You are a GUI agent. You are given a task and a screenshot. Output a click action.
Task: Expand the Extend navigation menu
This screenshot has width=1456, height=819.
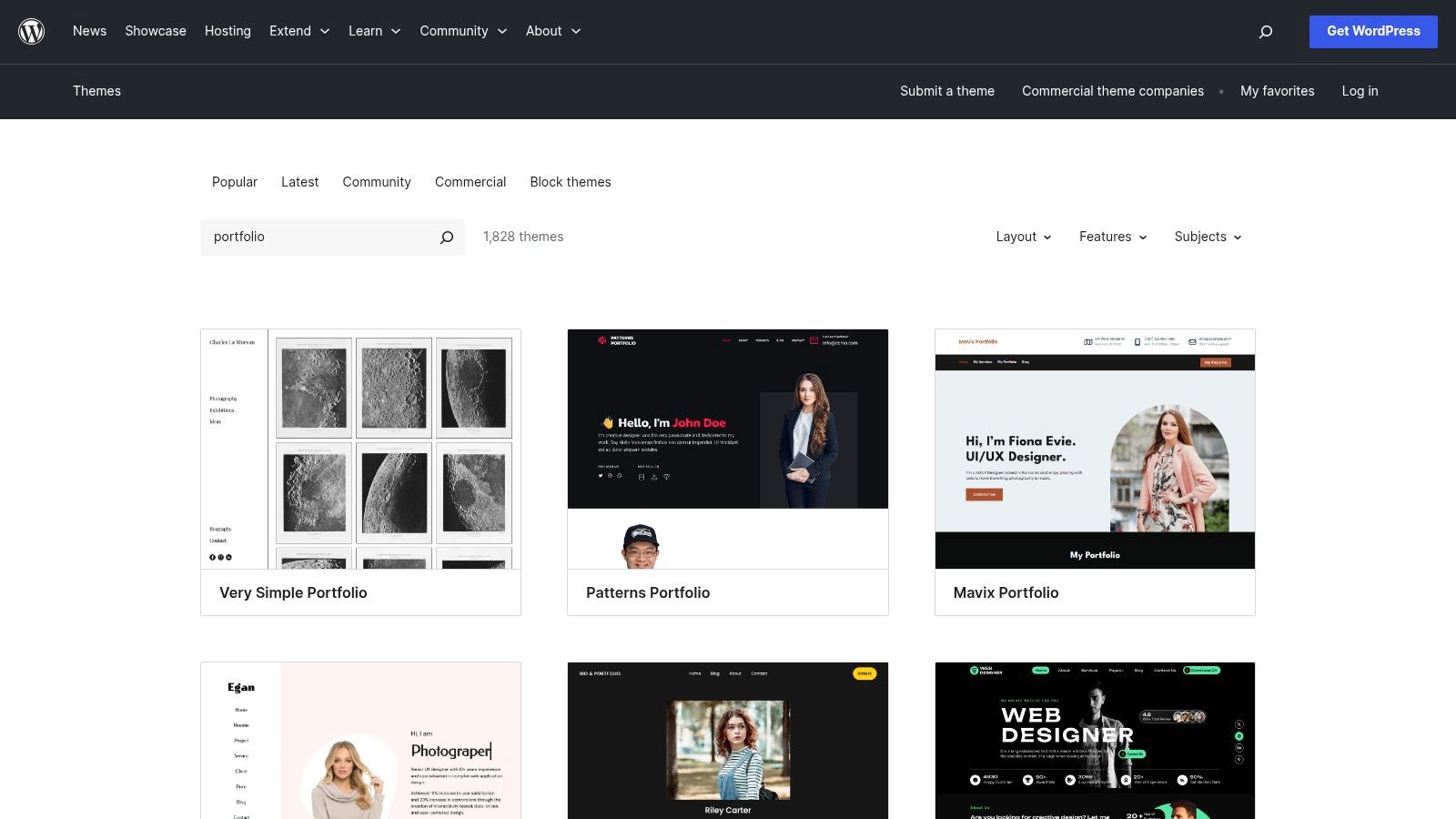pos(298,31)
